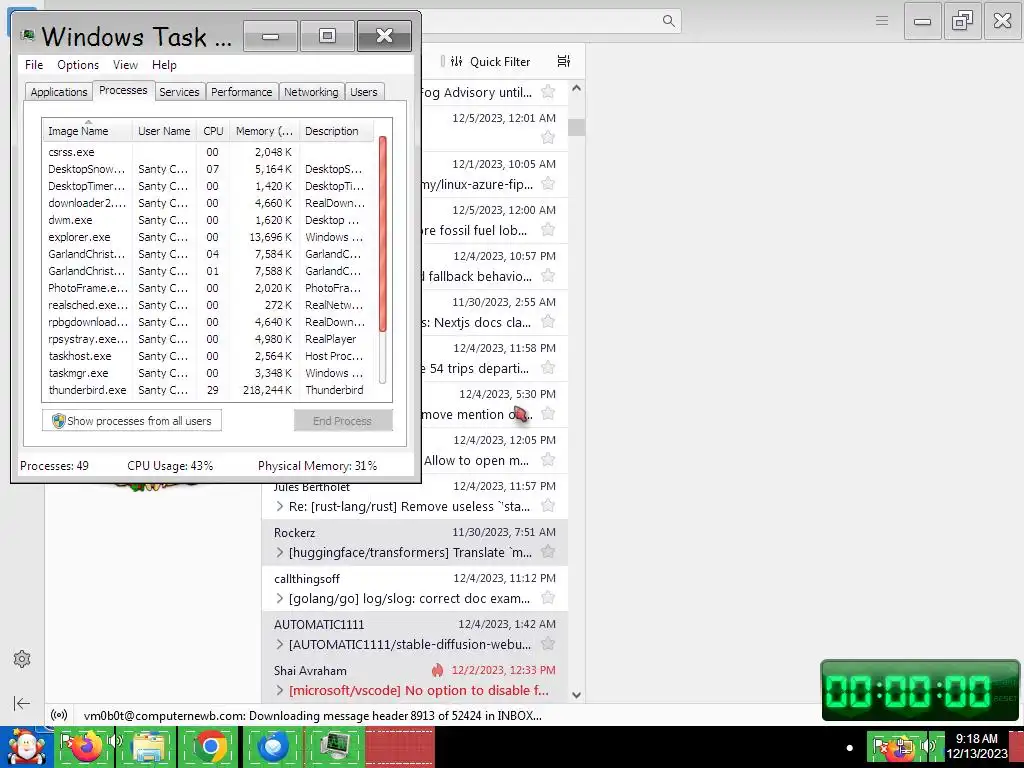Show hidden tray icons dot
Image resolution: width=1024 pixels, height=768 pixels.
pyautogui.click(x=849, y=748)
